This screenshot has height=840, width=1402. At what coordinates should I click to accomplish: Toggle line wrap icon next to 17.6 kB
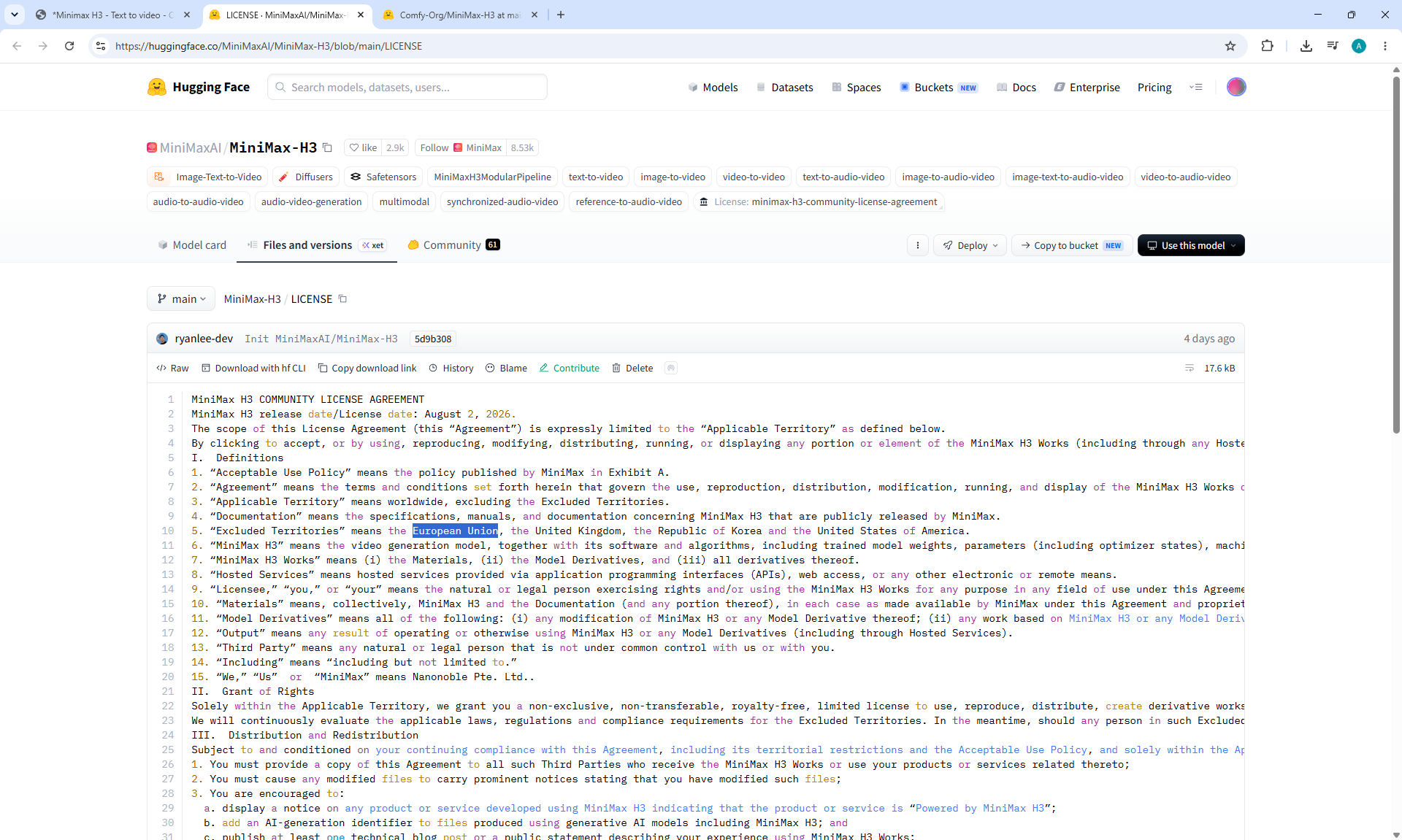pyautogui.click(x=1190, y=368)
